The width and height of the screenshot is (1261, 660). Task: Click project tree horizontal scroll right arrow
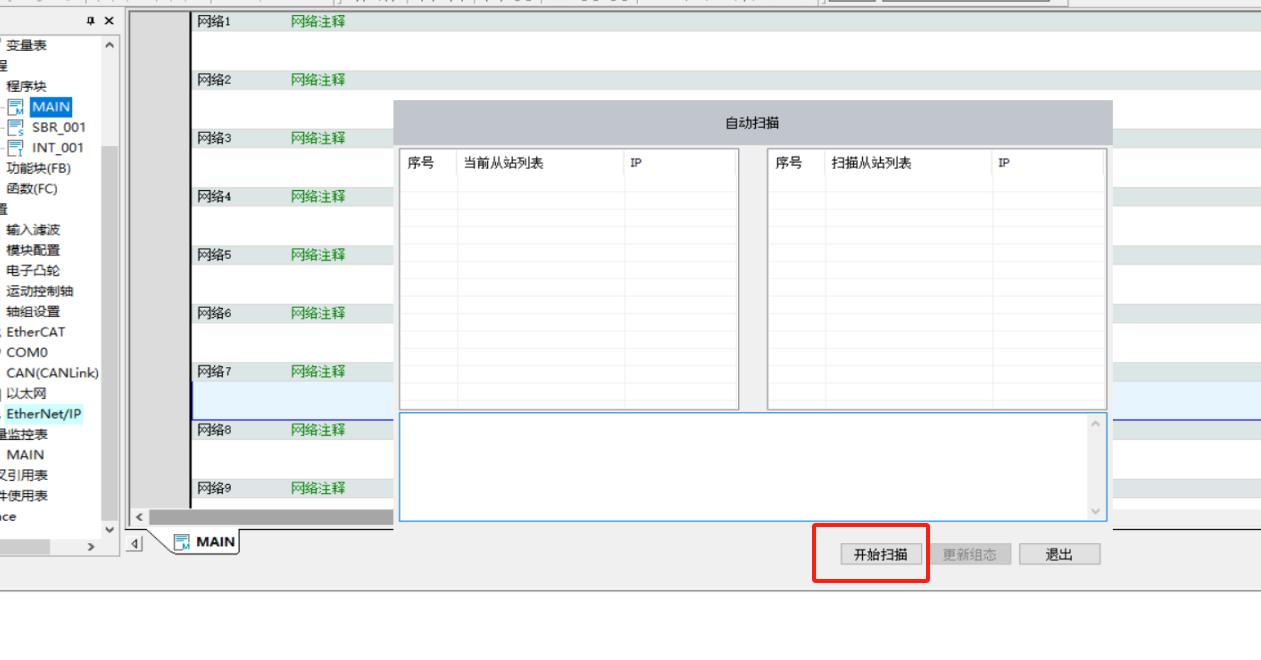pyautogui.click(x=91, y=547)
